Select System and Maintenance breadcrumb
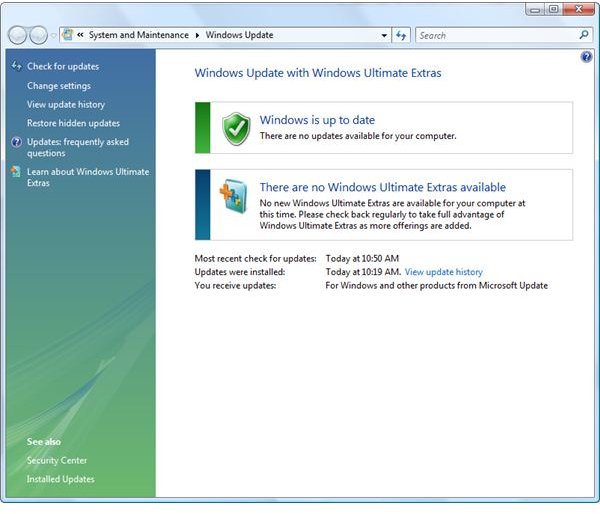600x514 pixels. 139,35
